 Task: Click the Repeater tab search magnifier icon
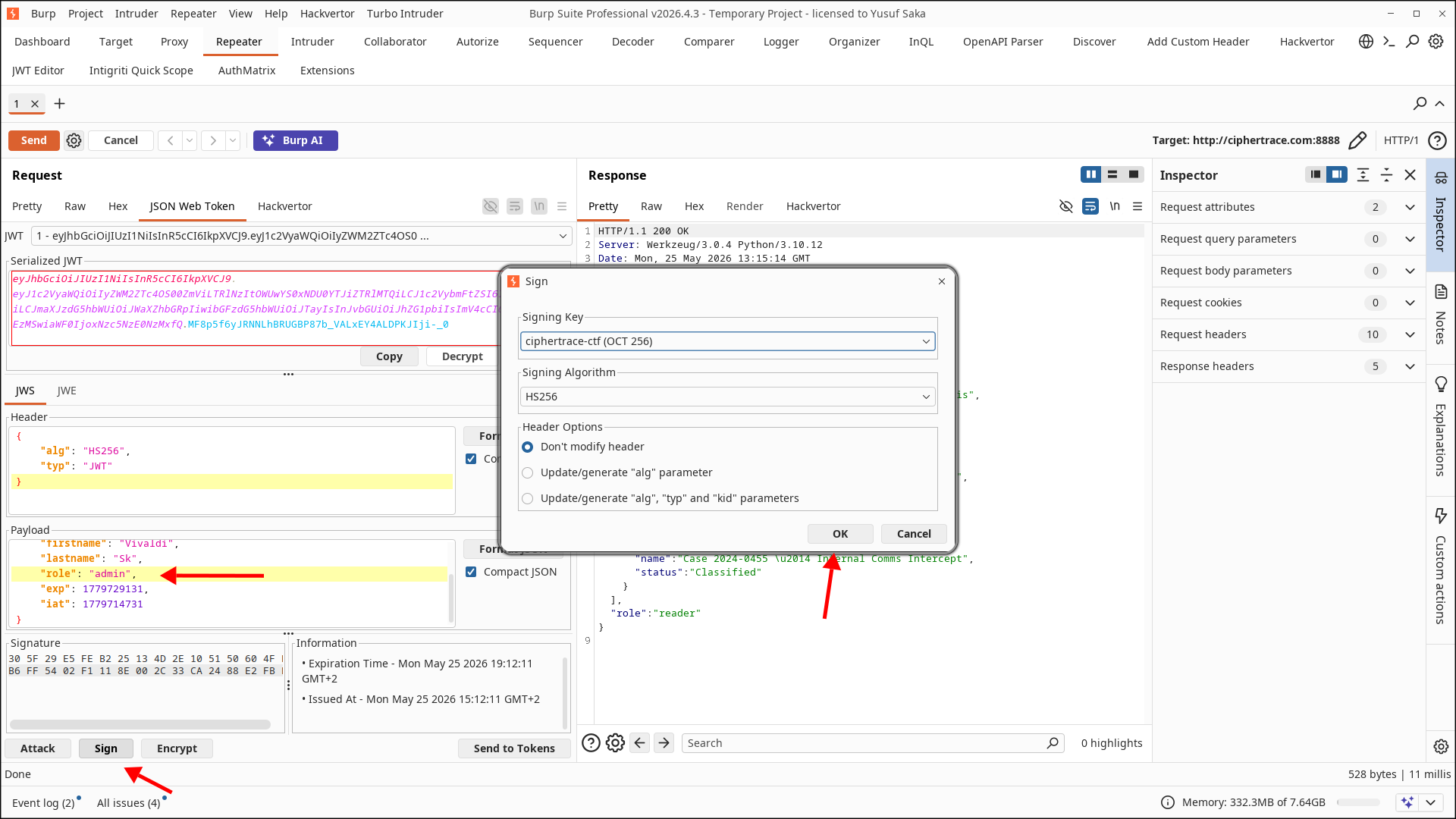click(1420, 104)
